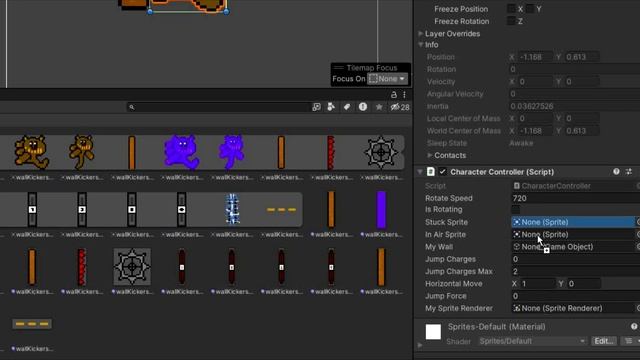The image size is (640, 360).
Task: Collapse the Character Controller component foldout
Action: [420, 172]
